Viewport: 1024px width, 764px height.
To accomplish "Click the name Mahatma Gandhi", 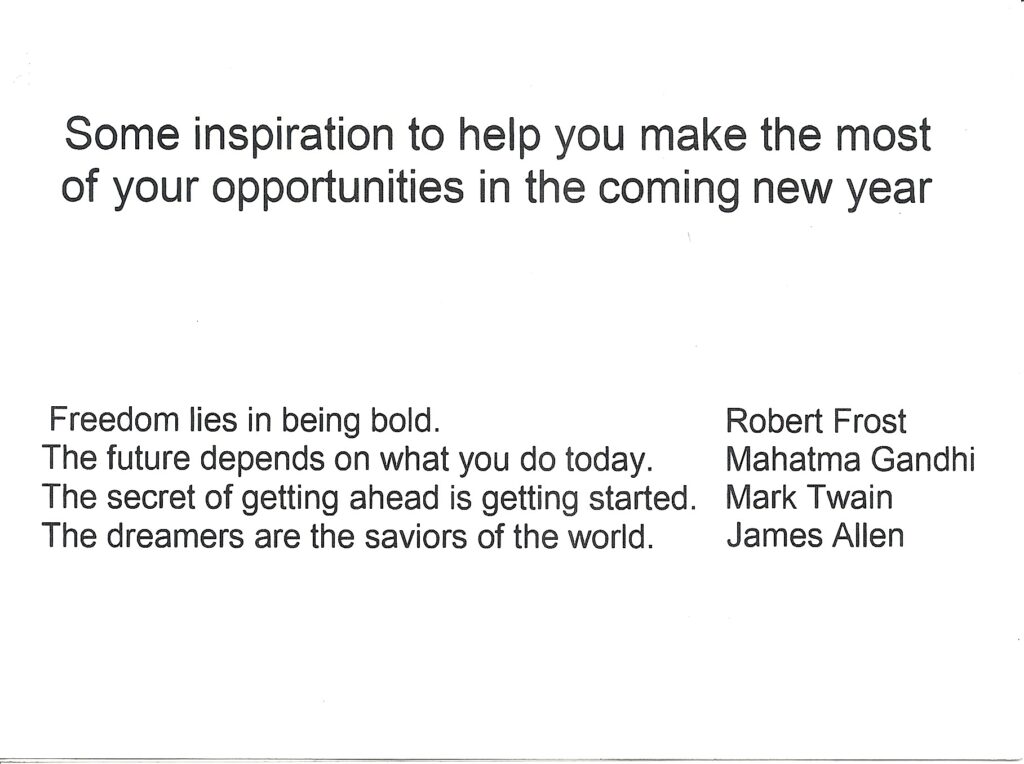I will point(850,460).
